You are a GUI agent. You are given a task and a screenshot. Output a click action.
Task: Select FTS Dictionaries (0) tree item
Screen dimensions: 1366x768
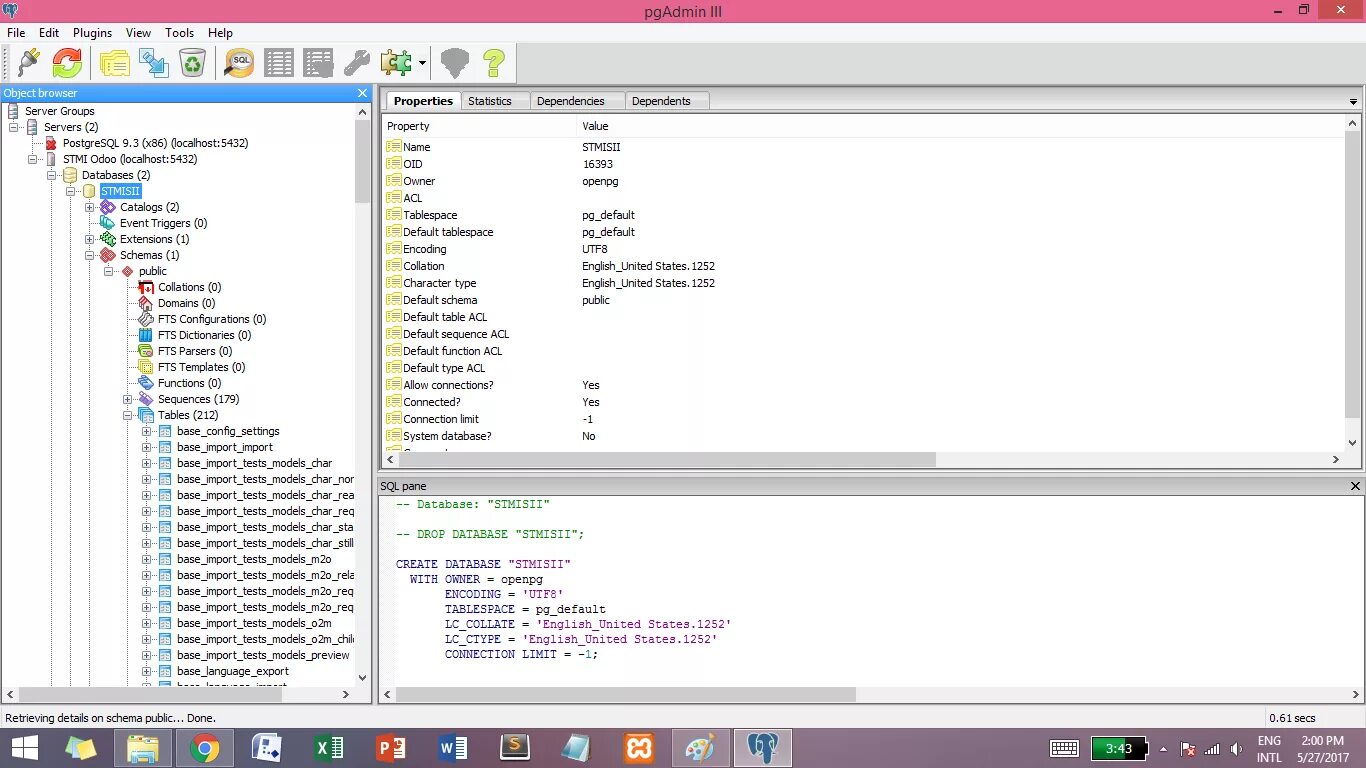coord(204,335)
